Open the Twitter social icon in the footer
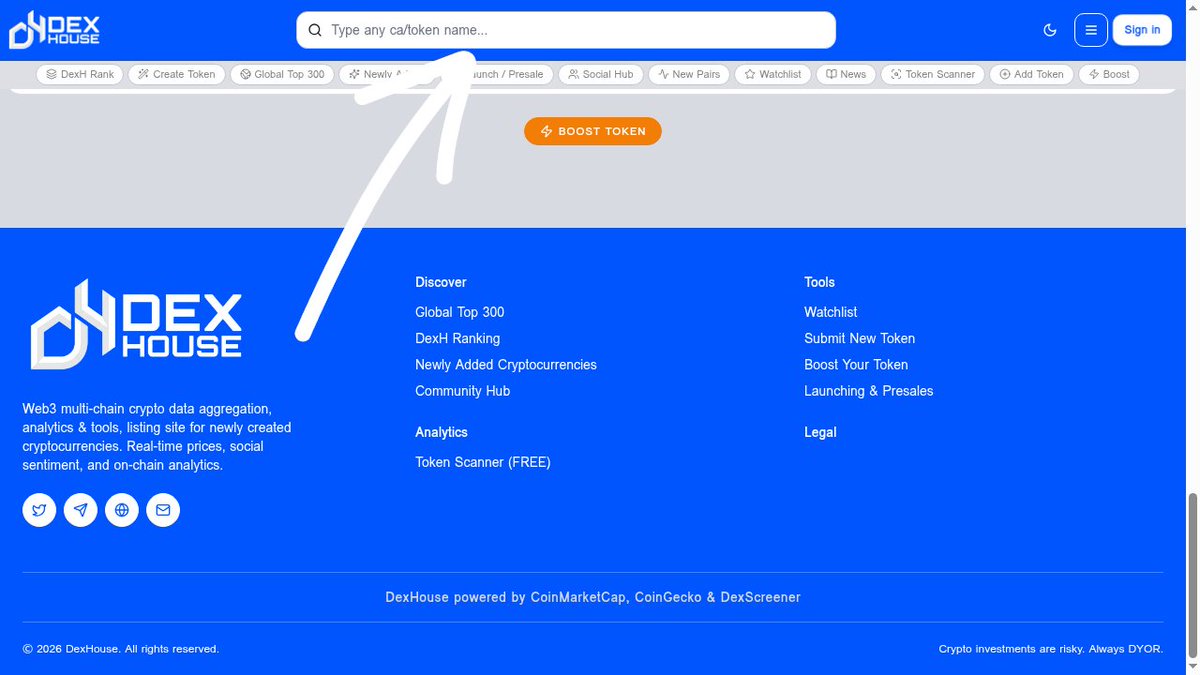1200x675 pixels. pos(39,510)
